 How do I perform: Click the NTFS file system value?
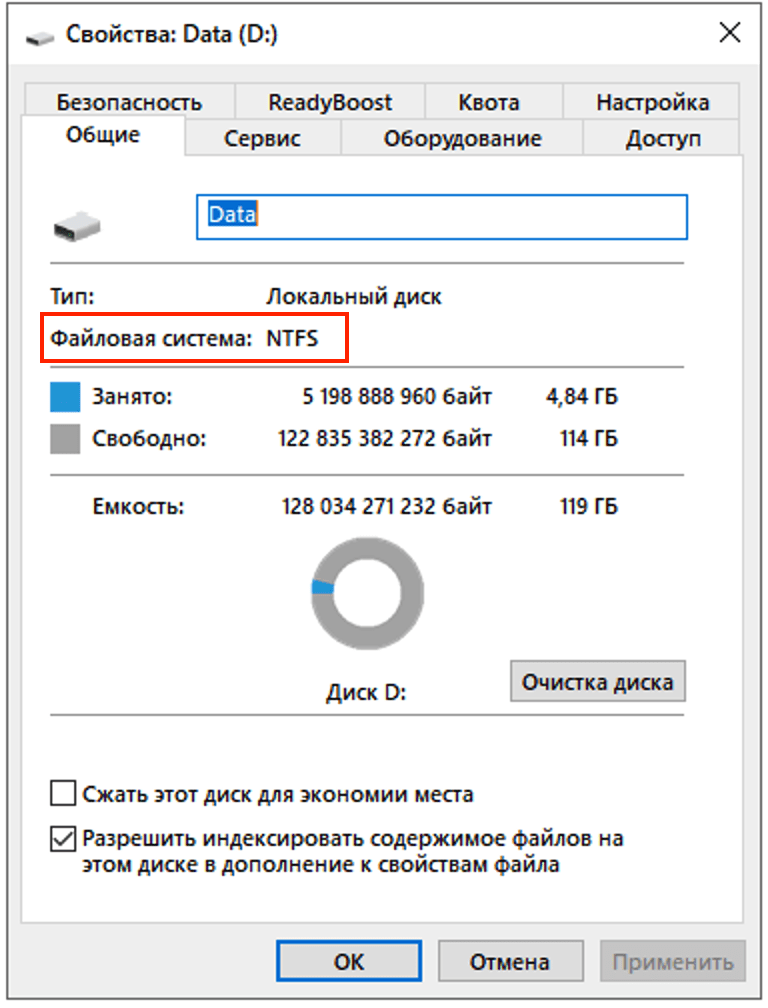(x=292, y=338)
